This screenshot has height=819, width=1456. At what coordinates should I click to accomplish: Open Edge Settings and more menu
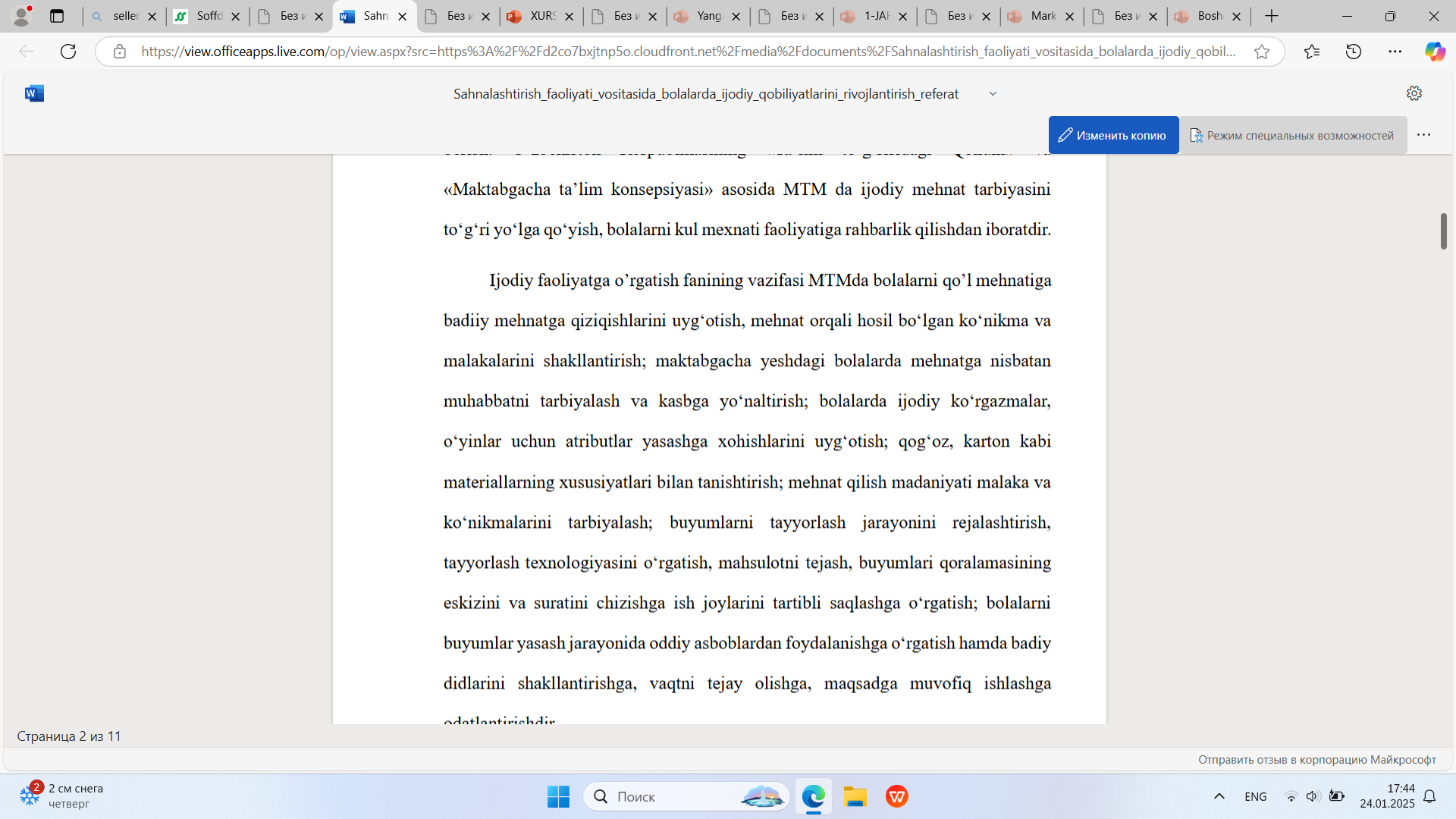pos(1395,52)
